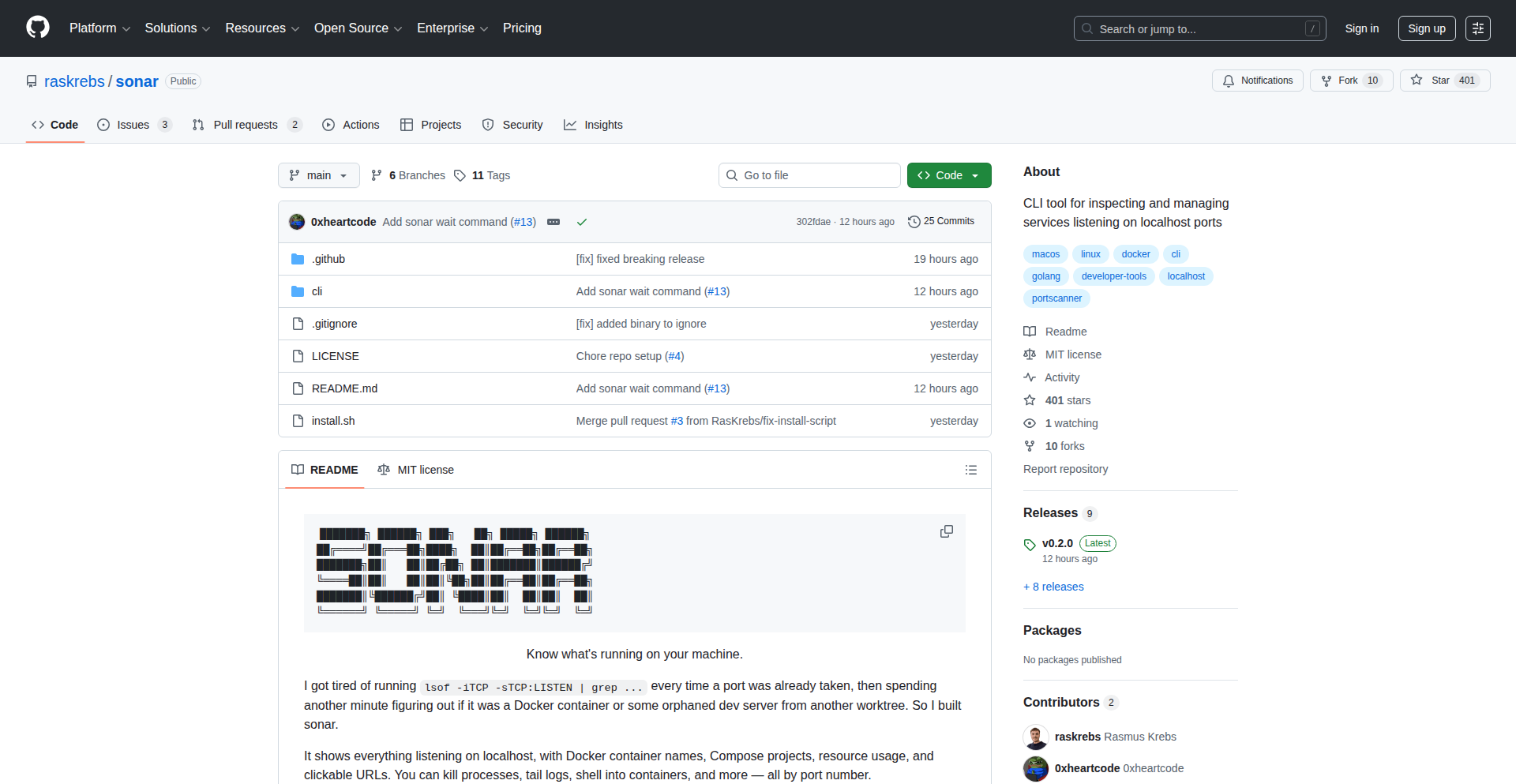This screenshot has width=1516, height=784.
Task: Open the sonar repository name link
Action: pos(137,81)
